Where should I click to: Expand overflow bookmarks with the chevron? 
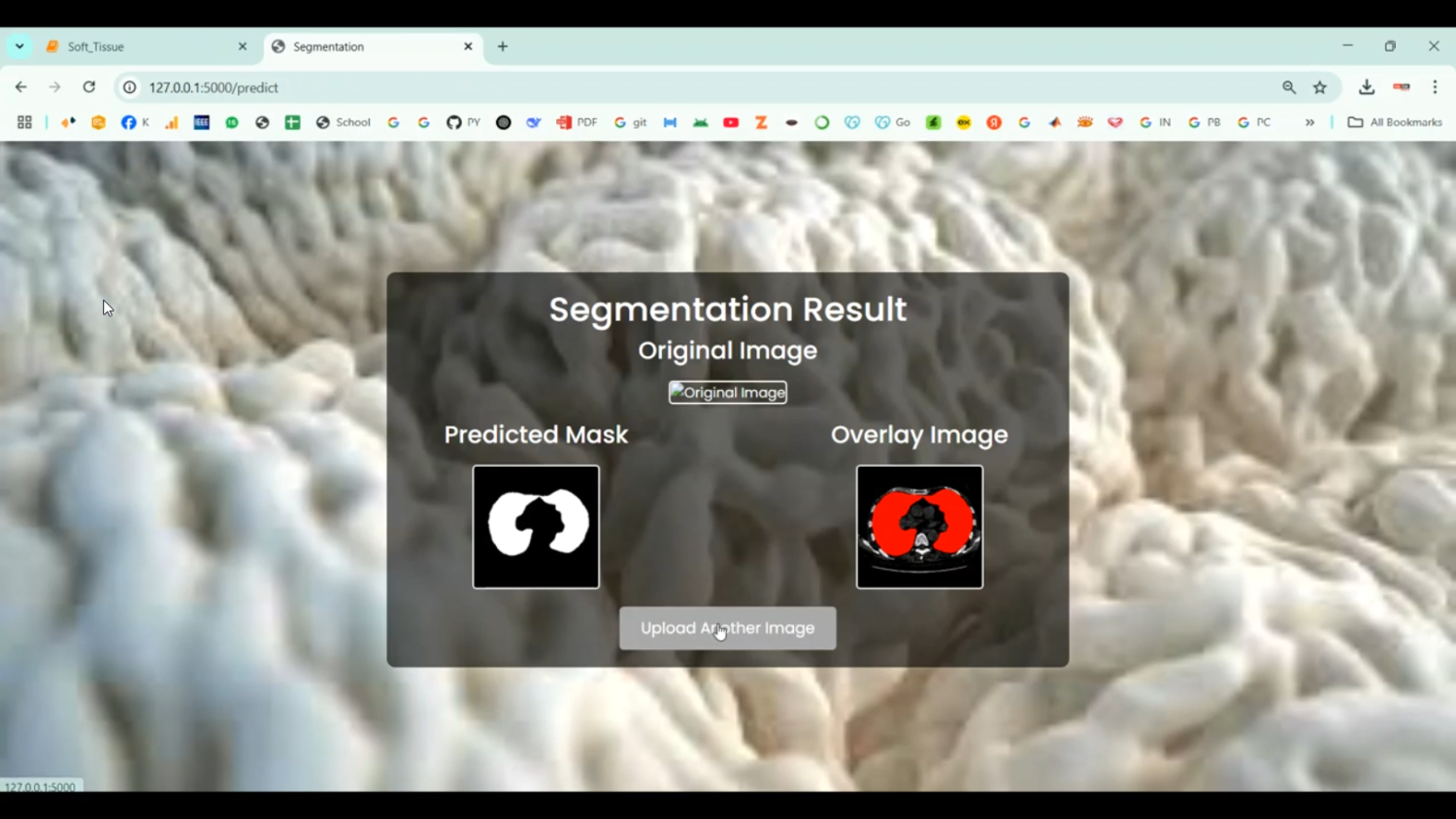[x=1310, y=122]
